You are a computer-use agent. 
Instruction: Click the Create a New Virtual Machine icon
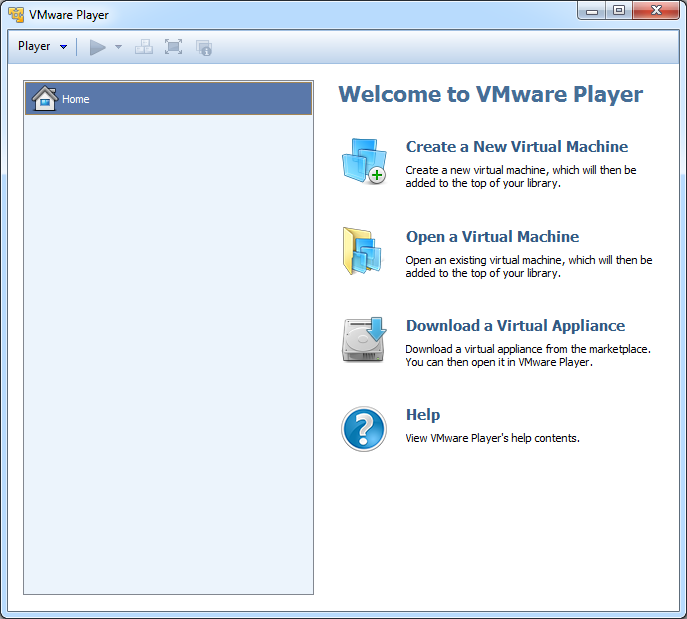[x=363, y=161]
